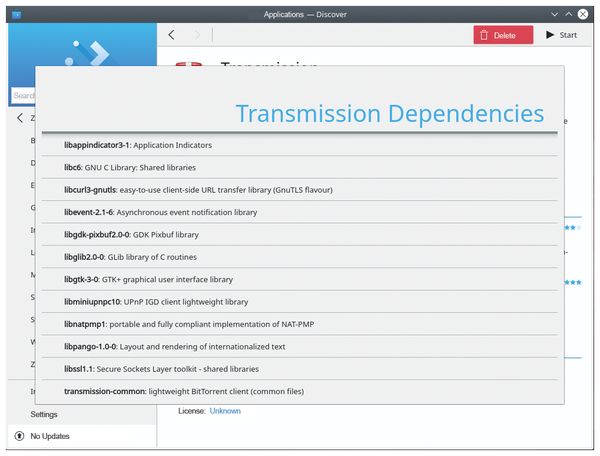This screenshot has height=456, width=600.
Task: Click the window's down chevron minimize button
Action: click(554, 15)
